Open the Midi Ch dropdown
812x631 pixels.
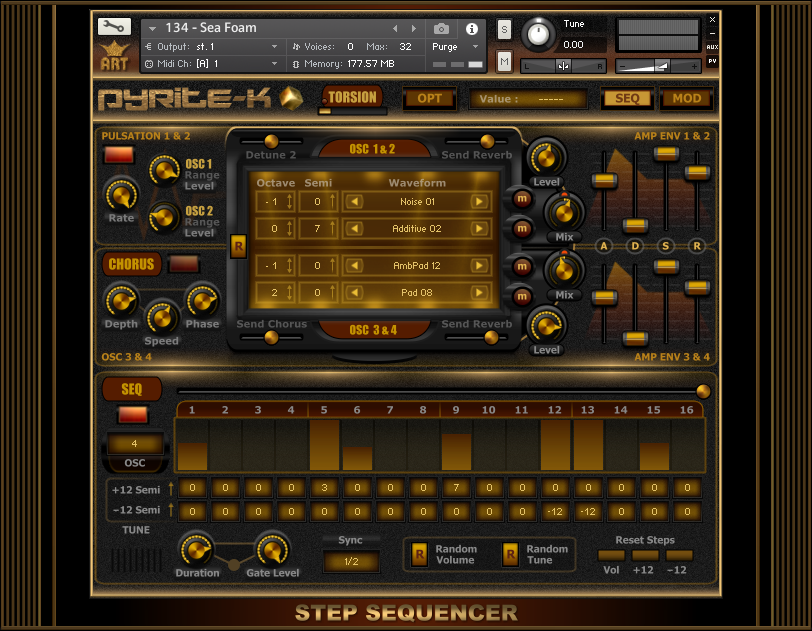click(x=275, y=64)
